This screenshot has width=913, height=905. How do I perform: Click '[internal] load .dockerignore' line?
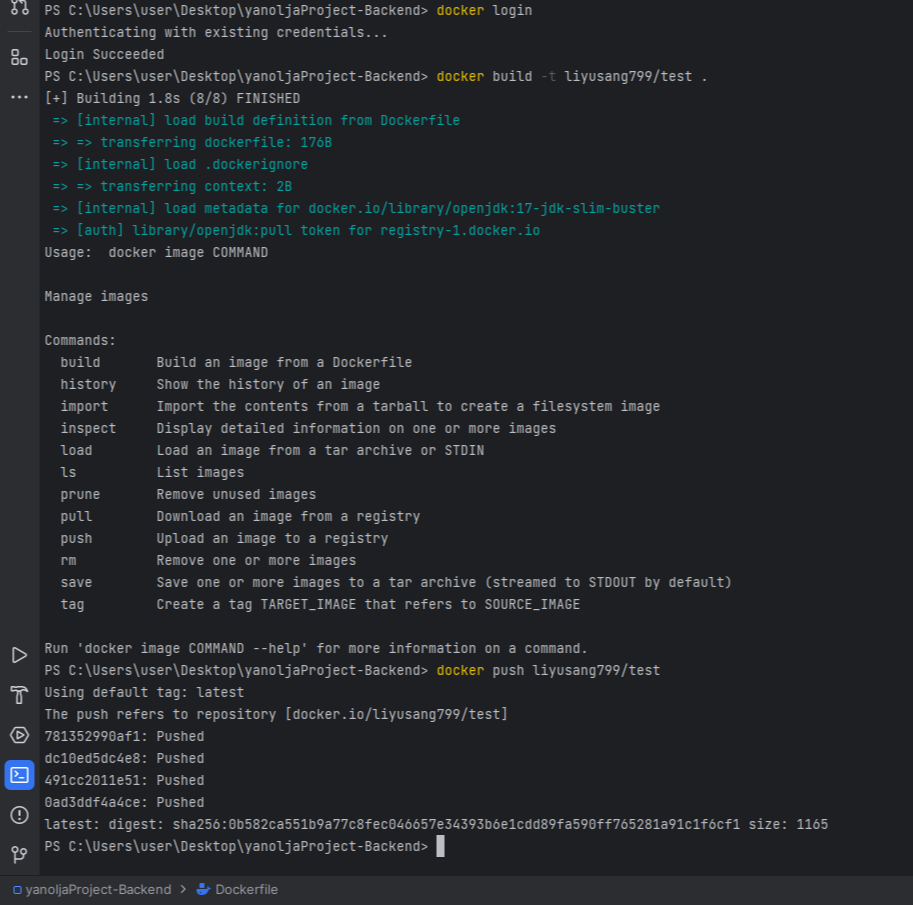click(x=180, y=164)
